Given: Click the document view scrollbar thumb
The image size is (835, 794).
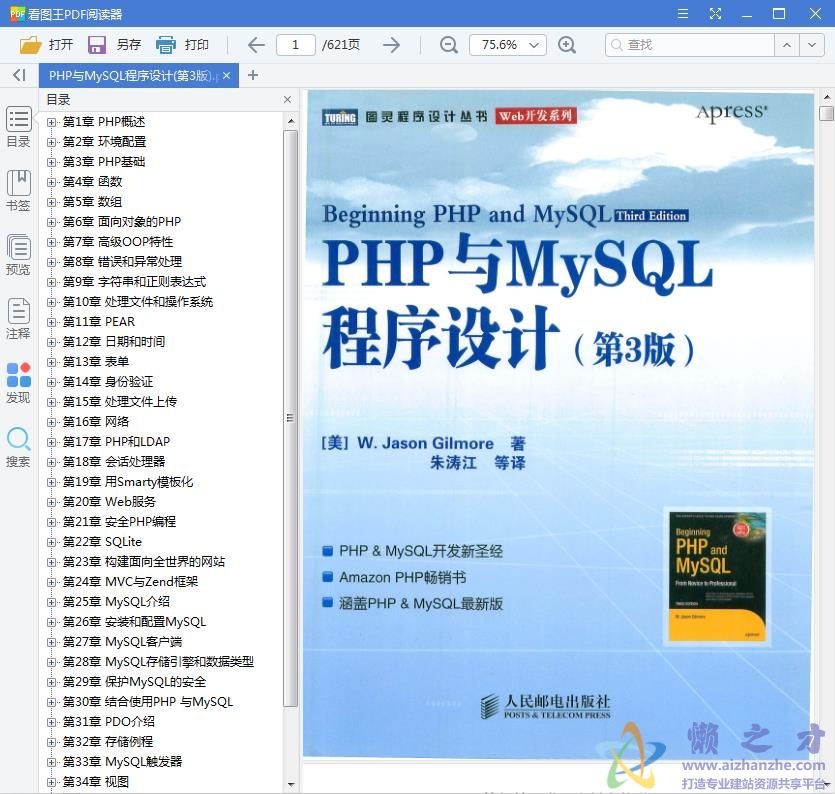Looking at the screenshot, I should (x=826, y=113).
